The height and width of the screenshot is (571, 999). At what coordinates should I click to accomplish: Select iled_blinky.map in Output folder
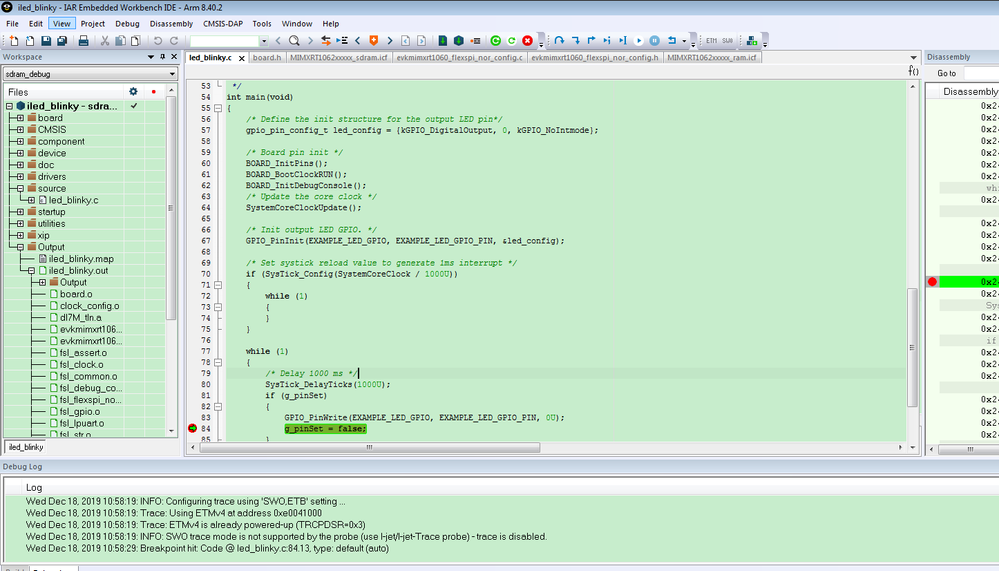coord(81,259)
